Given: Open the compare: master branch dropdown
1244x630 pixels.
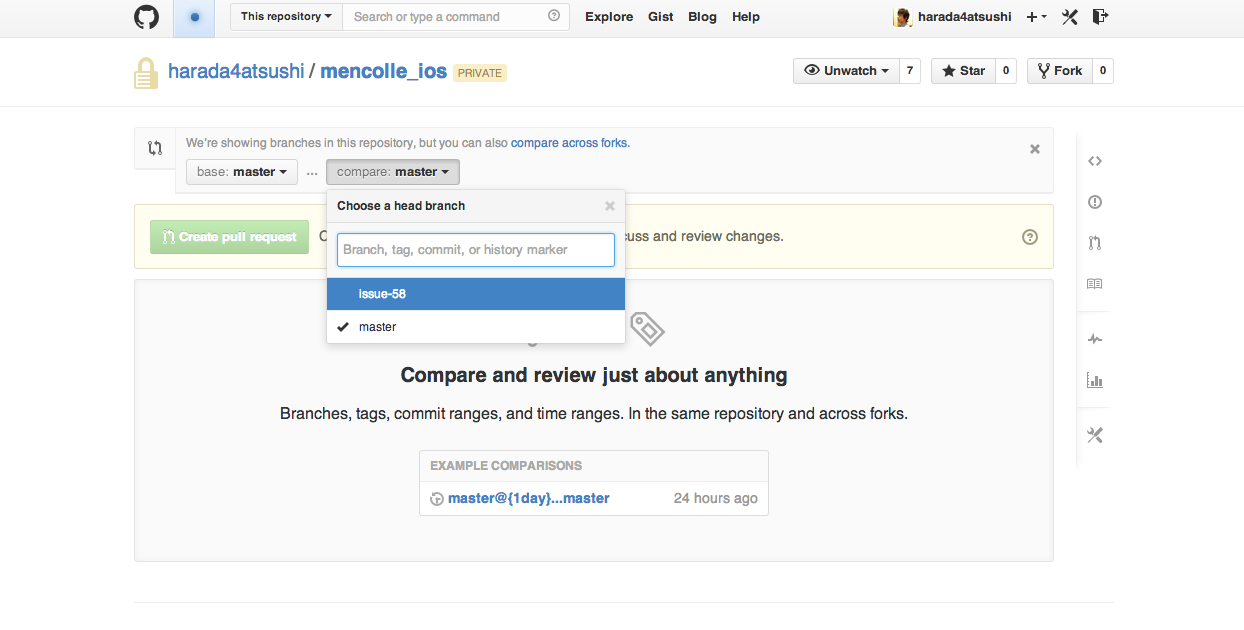Looking at the screenshot, I should [392, 171].
